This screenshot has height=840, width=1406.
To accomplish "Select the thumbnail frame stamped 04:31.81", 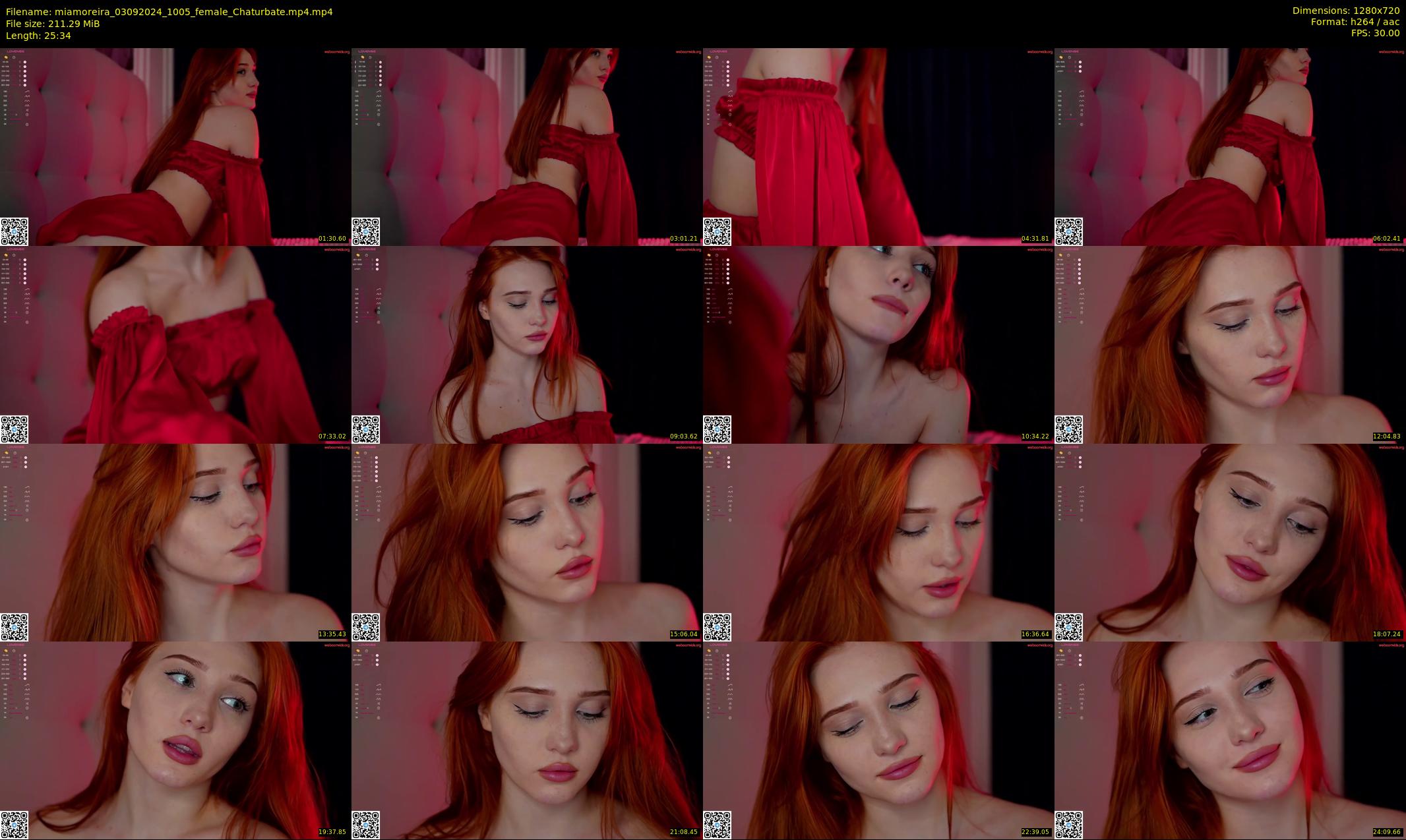I will pyautogui.click(x=878, y=146).
